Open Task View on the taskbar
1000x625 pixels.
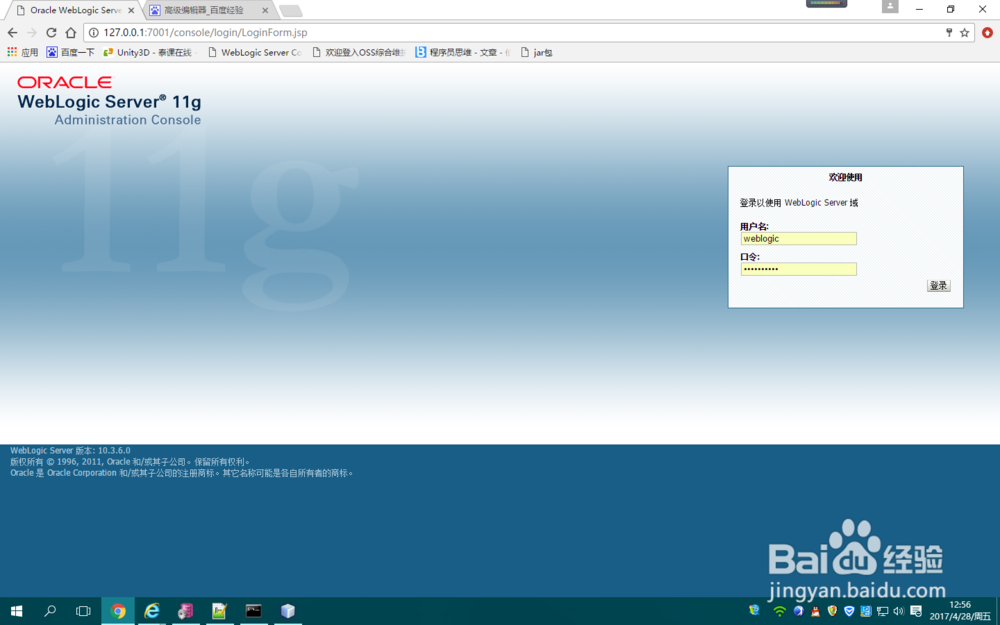pos(83,611)
